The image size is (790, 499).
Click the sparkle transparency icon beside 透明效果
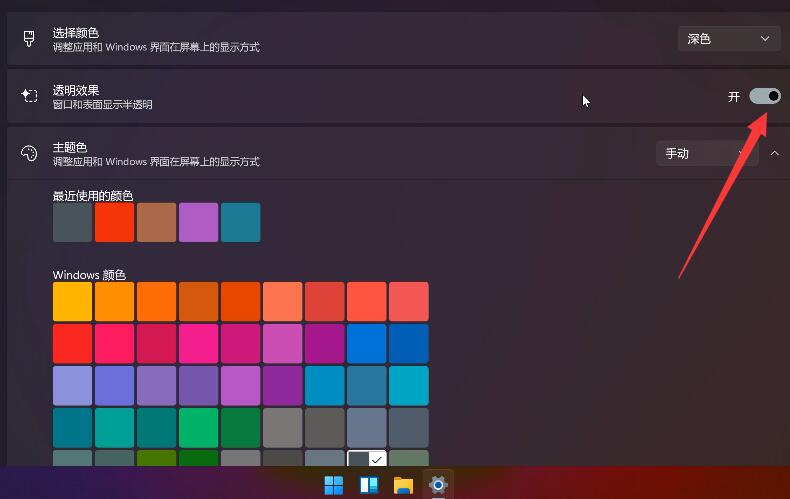click(x=29, y=95)
